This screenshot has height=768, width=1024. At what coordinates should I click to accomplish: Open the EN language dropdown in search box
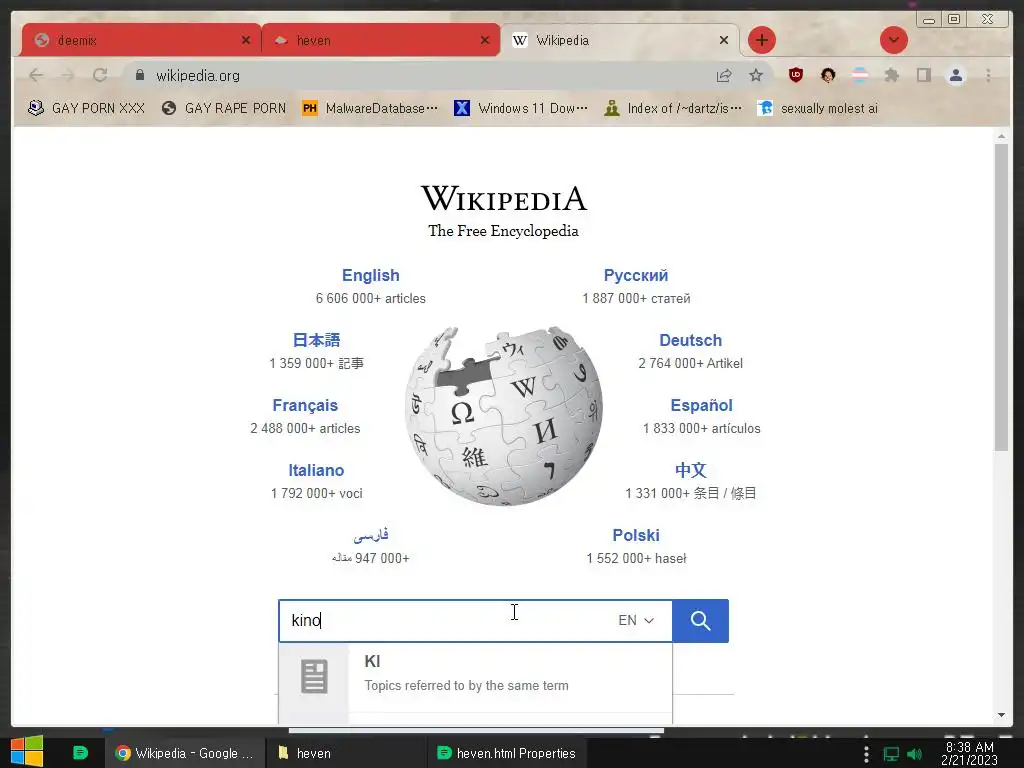pos(635,620)
